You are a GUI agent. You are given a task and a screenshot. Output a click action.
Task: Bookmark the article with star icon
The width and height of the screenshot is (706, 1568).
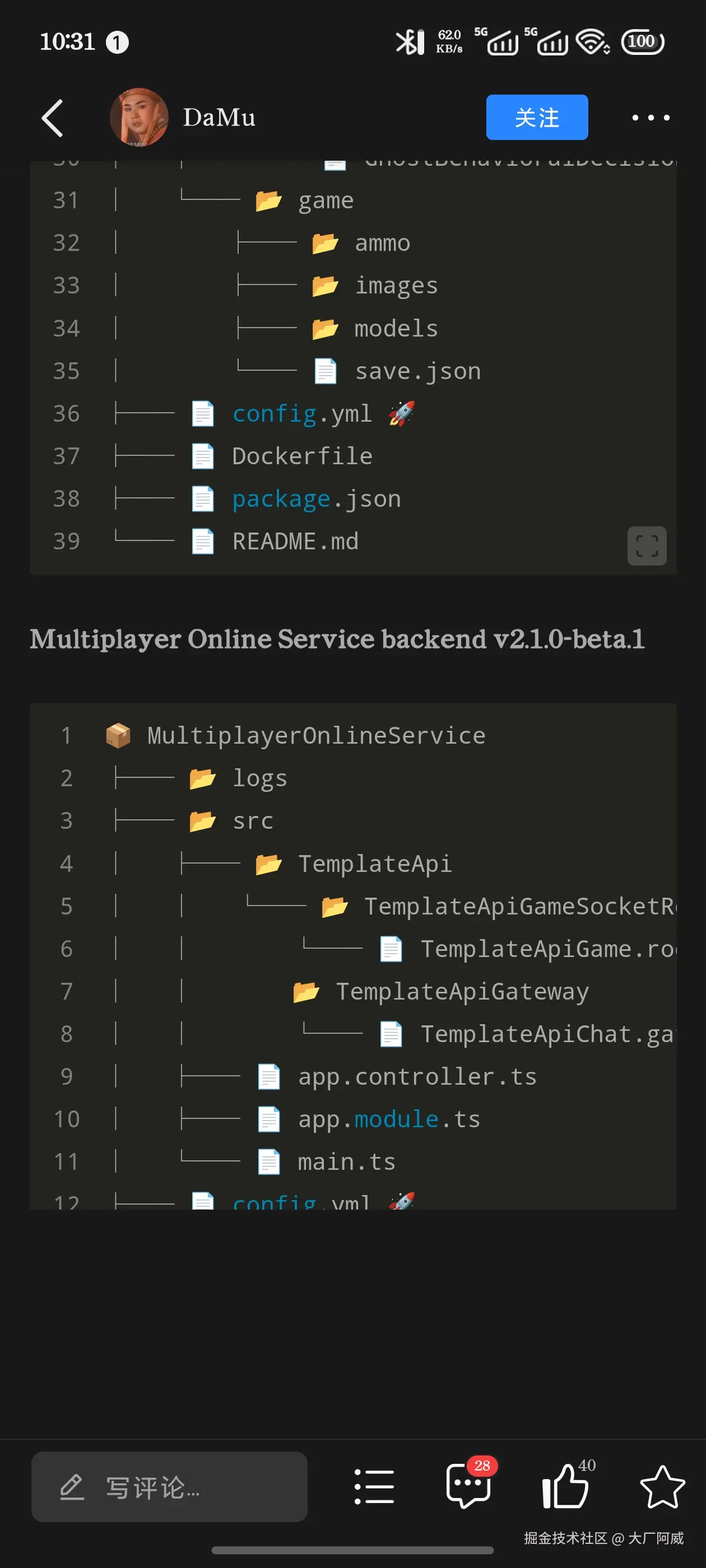coord(662,1486)
